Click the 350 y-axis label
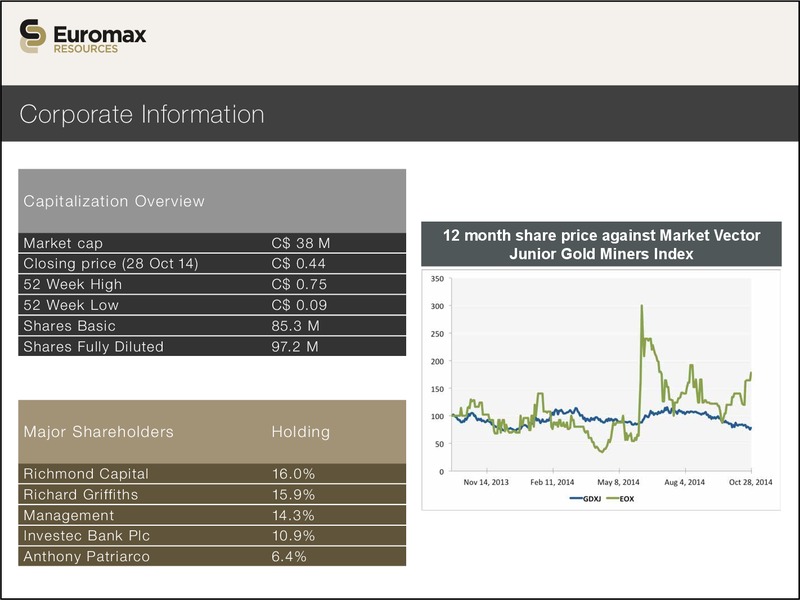This screenshot has width=800, height=600. tap(437, 279)
